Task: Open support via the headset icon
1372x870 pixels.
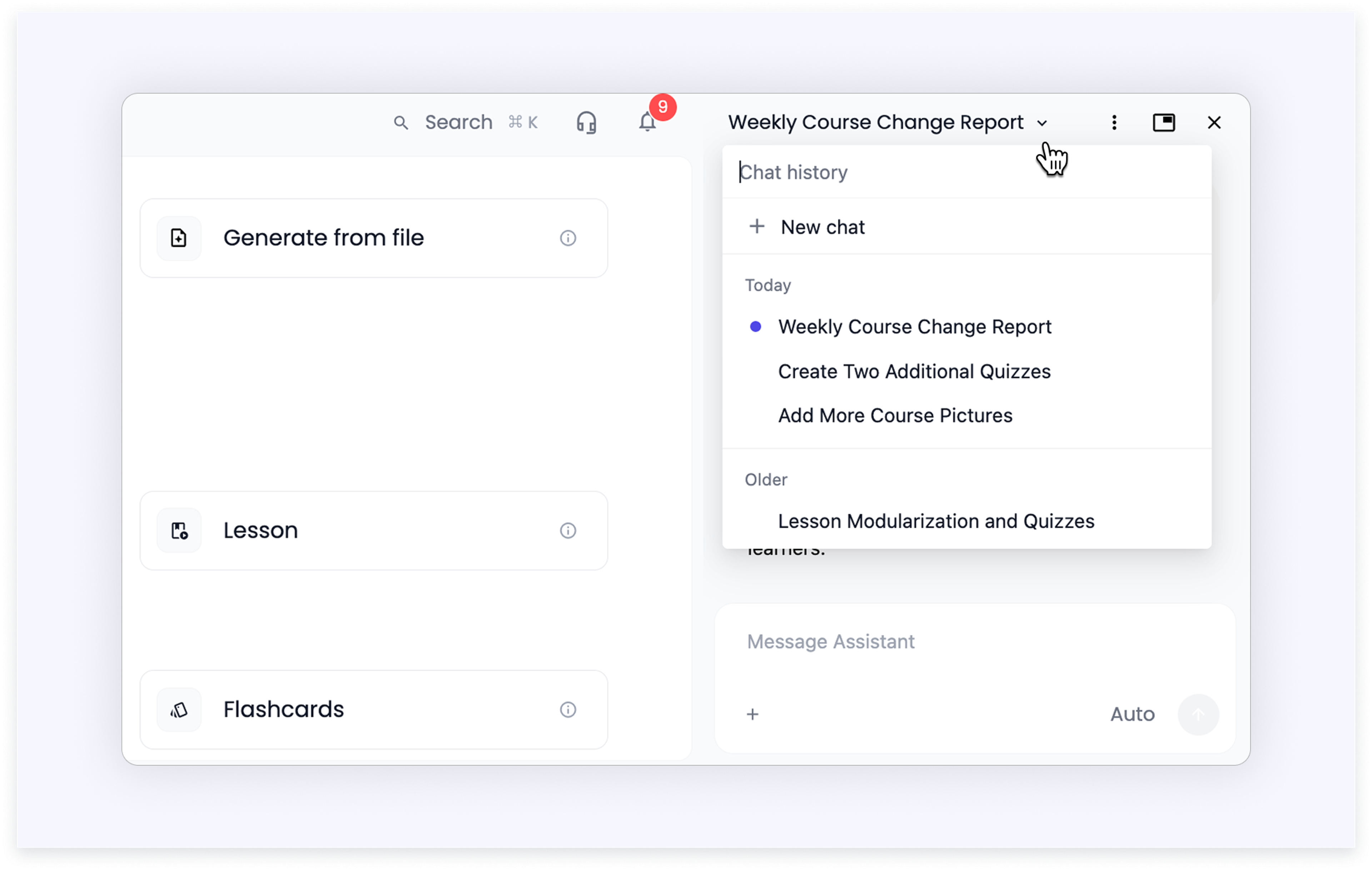Action: pos(586,123)
